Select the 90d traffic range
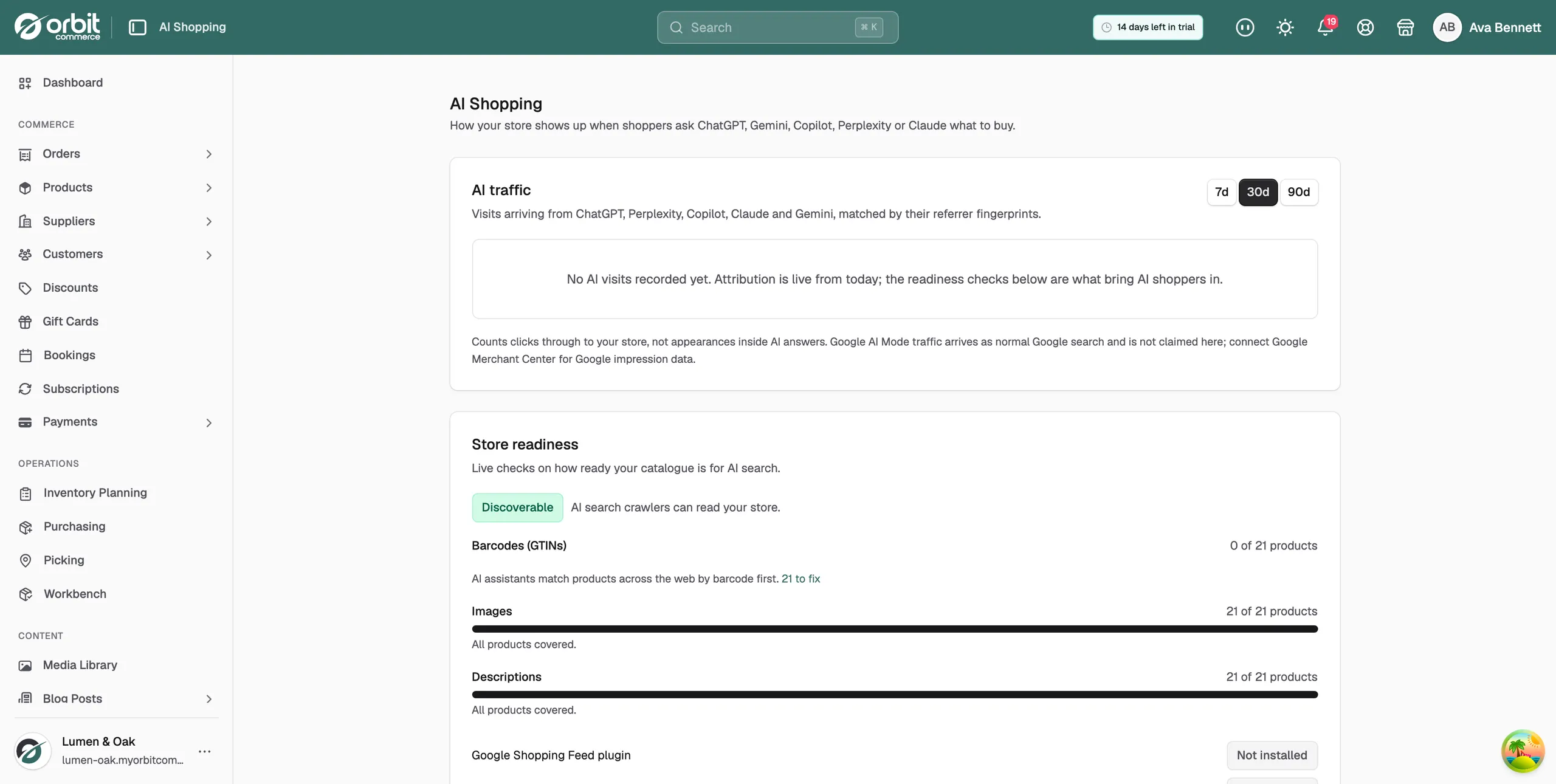Image resolution: width=1556 pixels, height=784 pixels. coord(1299,192)
